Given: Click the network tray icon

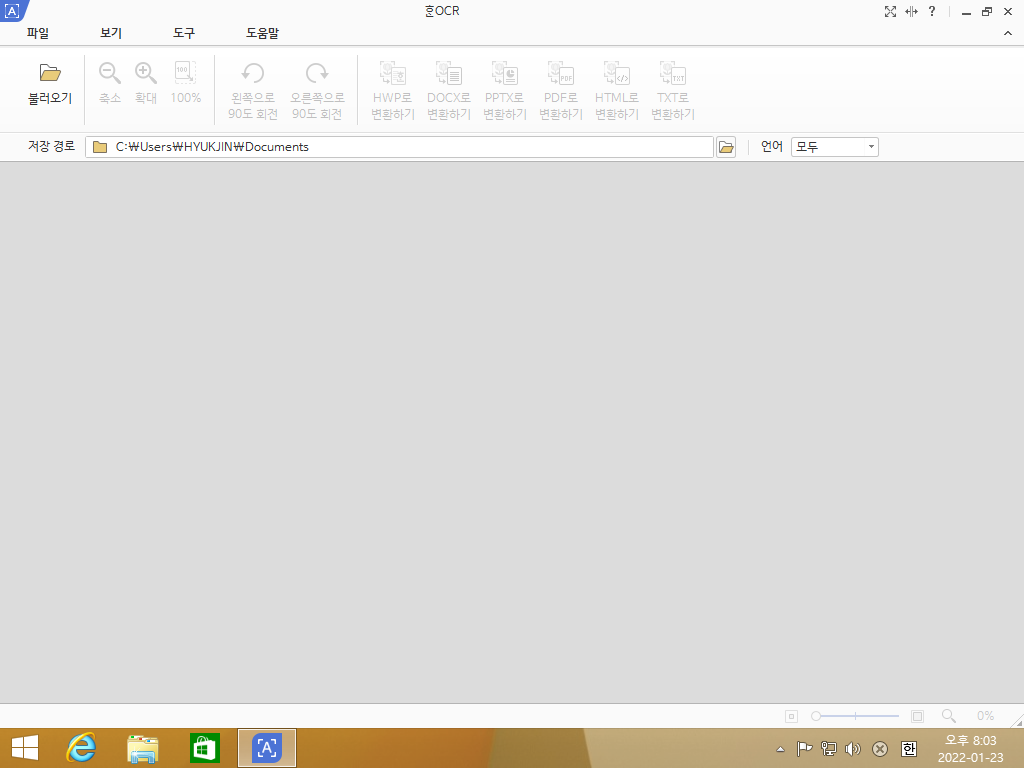Looking at the screenshot, I should (829, 749).
